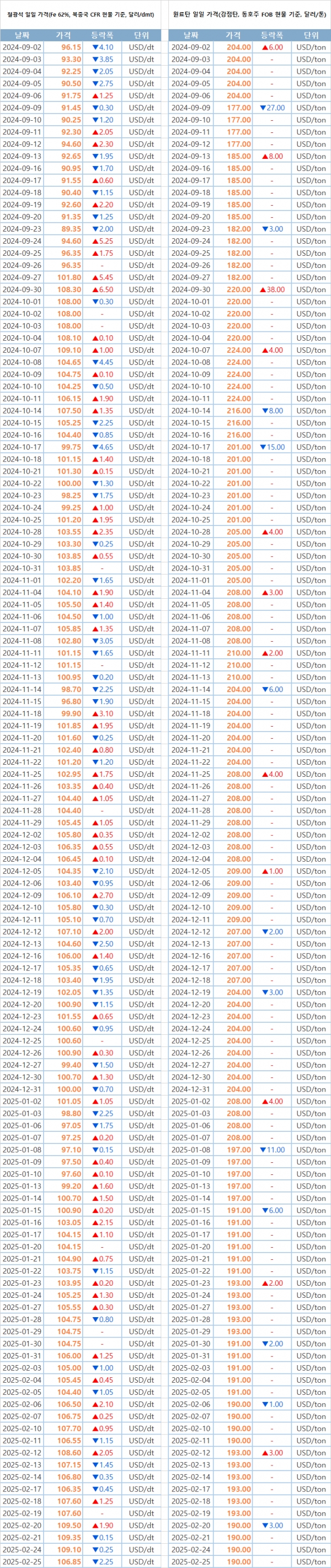Select the coking coal date cell 2025-02-25
The image size is (331, 1568).
click(x=191, y=1561)
